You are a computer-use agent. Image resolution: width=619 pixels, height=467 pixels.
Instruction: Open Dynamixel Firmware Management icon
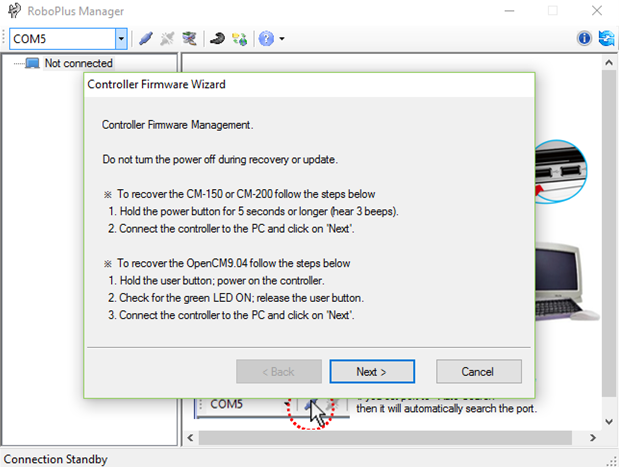pos(240,39)
